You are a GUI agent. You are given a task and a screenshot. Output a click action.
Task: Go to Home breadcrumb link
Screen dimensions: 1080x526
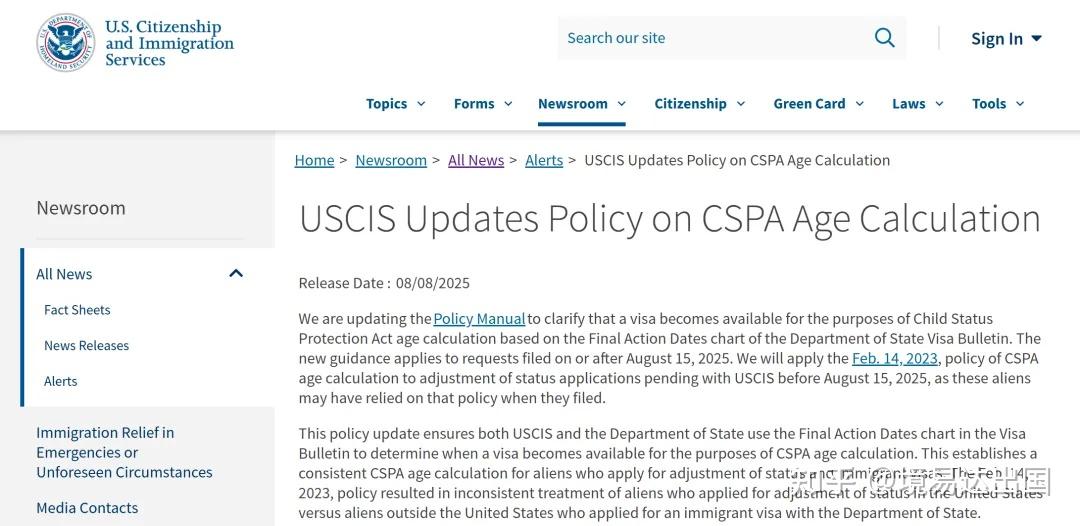[x=314, y=160]
